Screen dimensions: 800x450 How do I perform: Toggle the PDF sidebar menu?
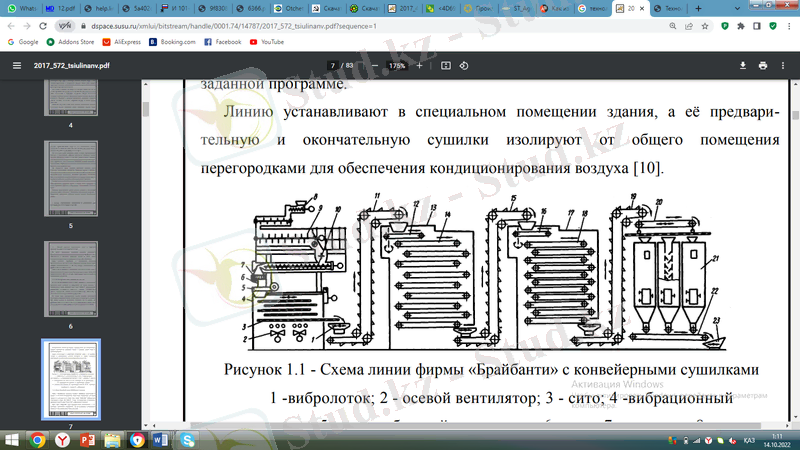click(x=15, y=65)
